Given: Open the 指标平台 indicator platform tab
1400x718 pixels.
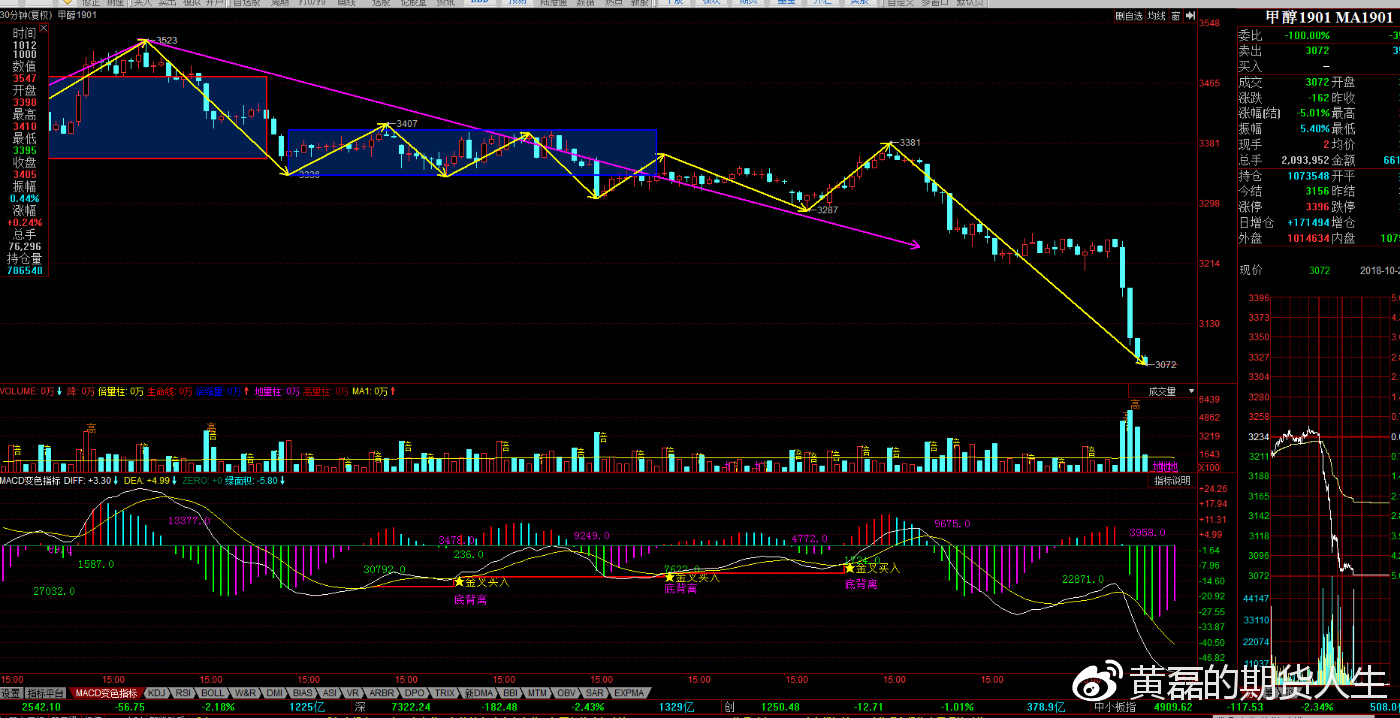Looking at the screenshot, I should [46, 693].
